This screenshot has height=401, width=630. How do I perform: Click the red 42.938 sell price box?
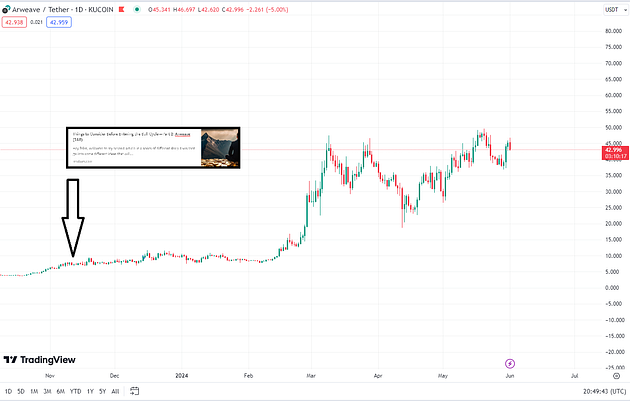[14, 22]
